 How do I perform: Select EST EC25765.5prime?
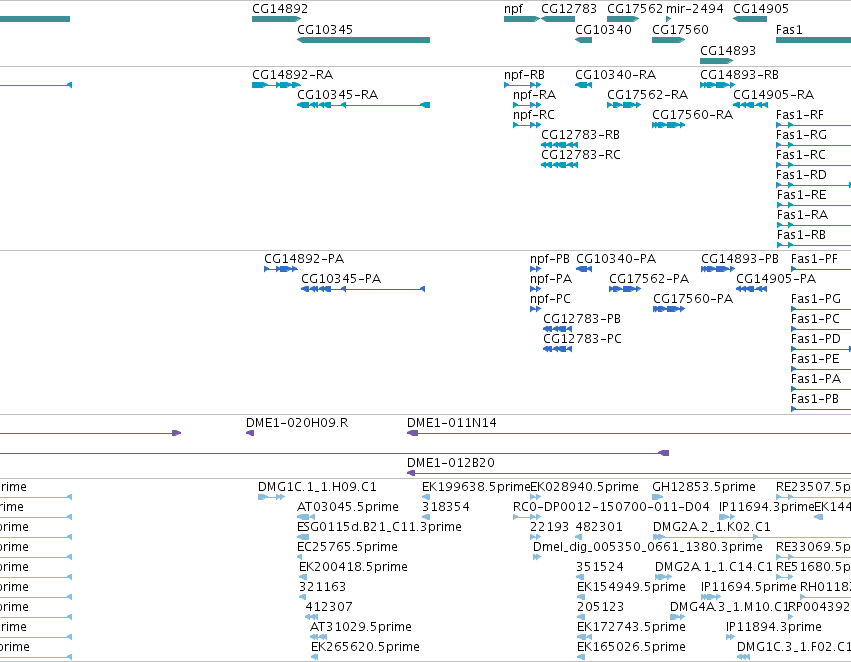(301, 557)
